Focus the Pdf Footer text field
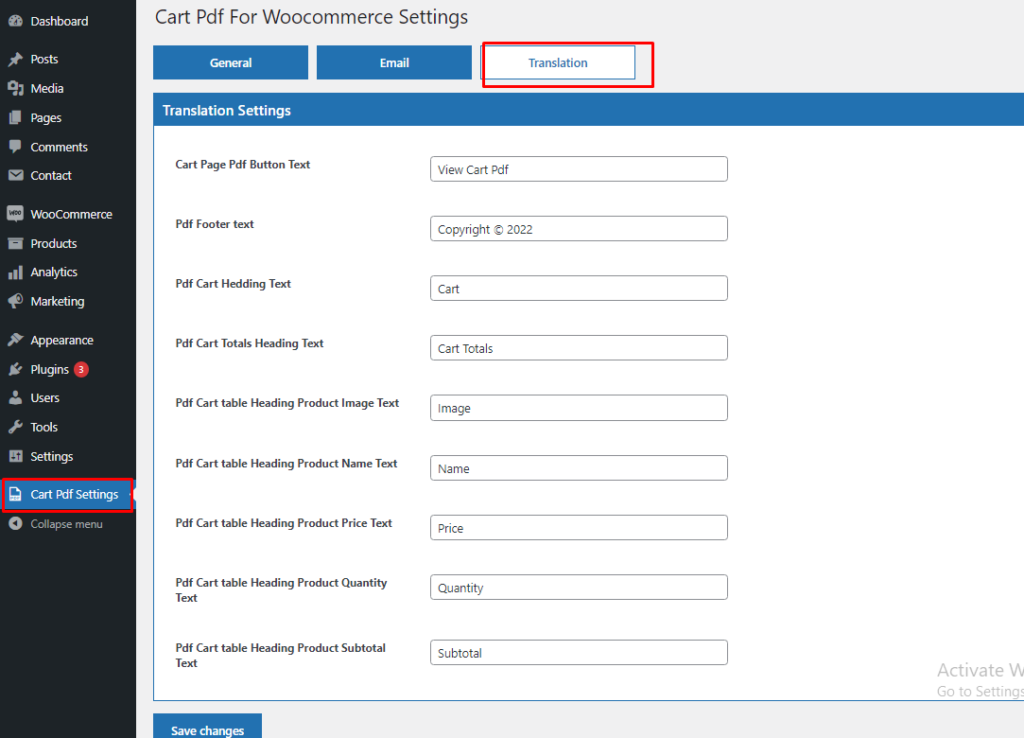Screen dimensions: 1024x738 pos(579,229)
